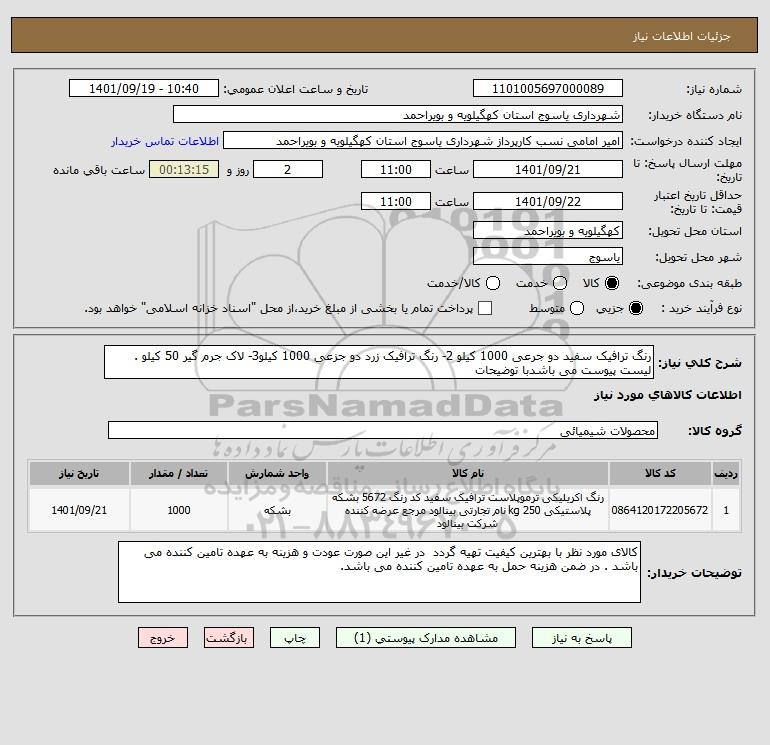This screenshot has width=770, height=745.
Task: Click the buyer organization name field
Action: coord(398,114)
